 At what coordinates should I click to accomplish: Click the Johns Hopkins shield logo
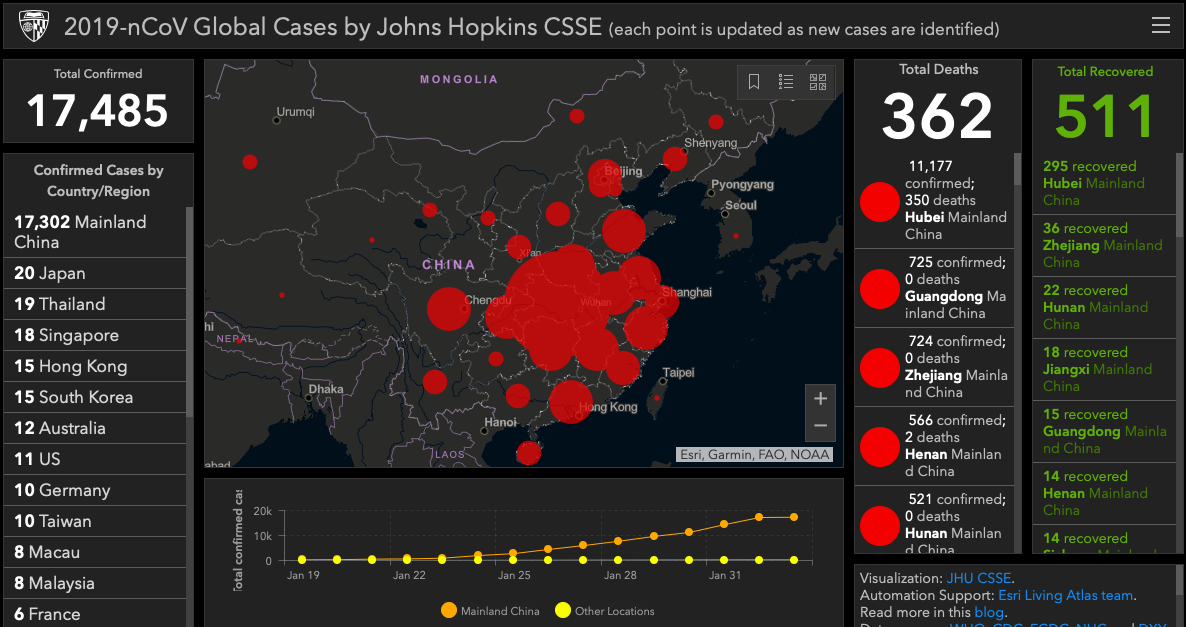tap(33, 26)
